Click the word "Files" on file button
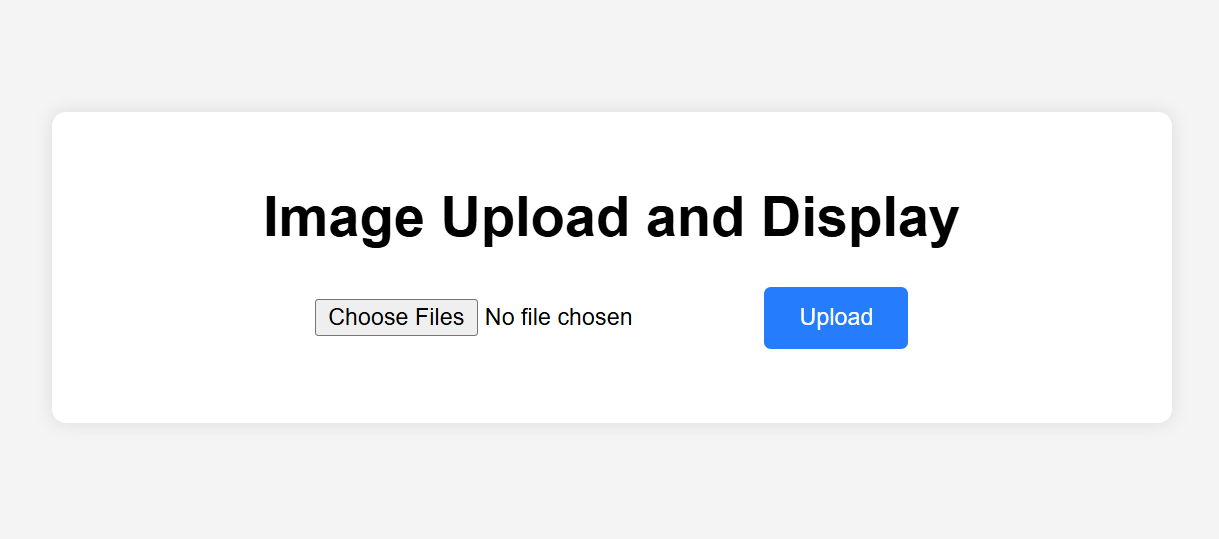Image resolution: width=1219 pixels, height=539 pixels. (x=434, y=317)
